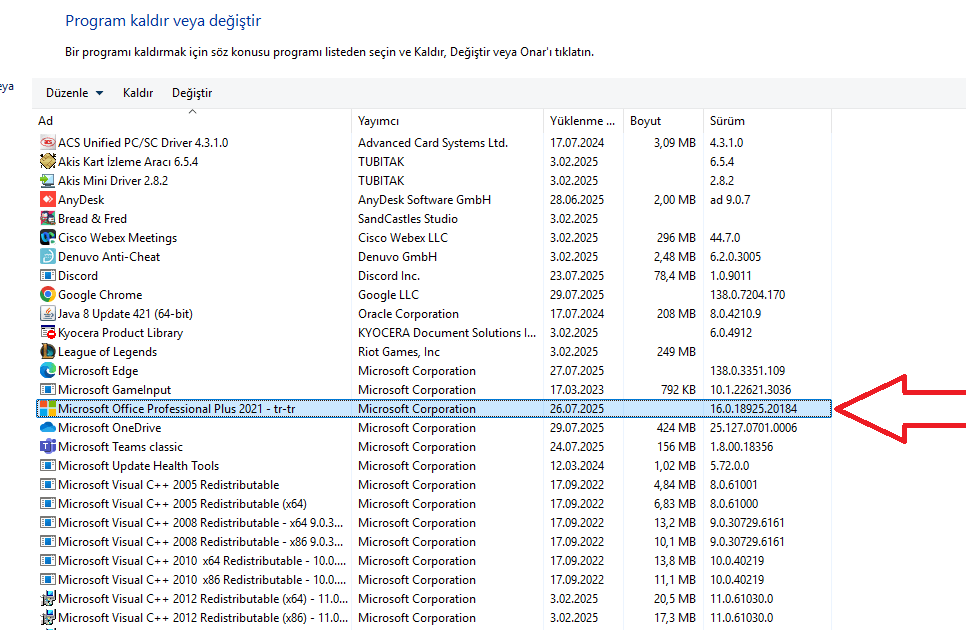Click the Visual C++ 2012 (x64) icon

[x=47, y=599]
